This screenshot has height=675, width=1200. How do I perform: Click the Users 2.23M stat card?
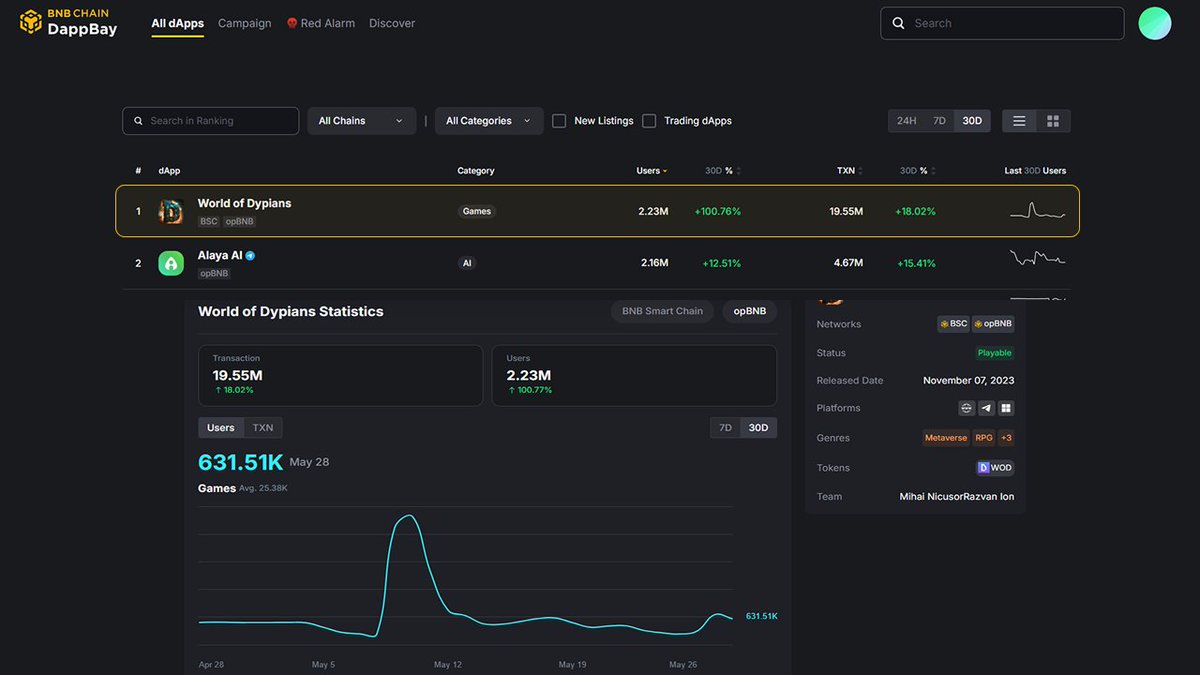point(634,376)
